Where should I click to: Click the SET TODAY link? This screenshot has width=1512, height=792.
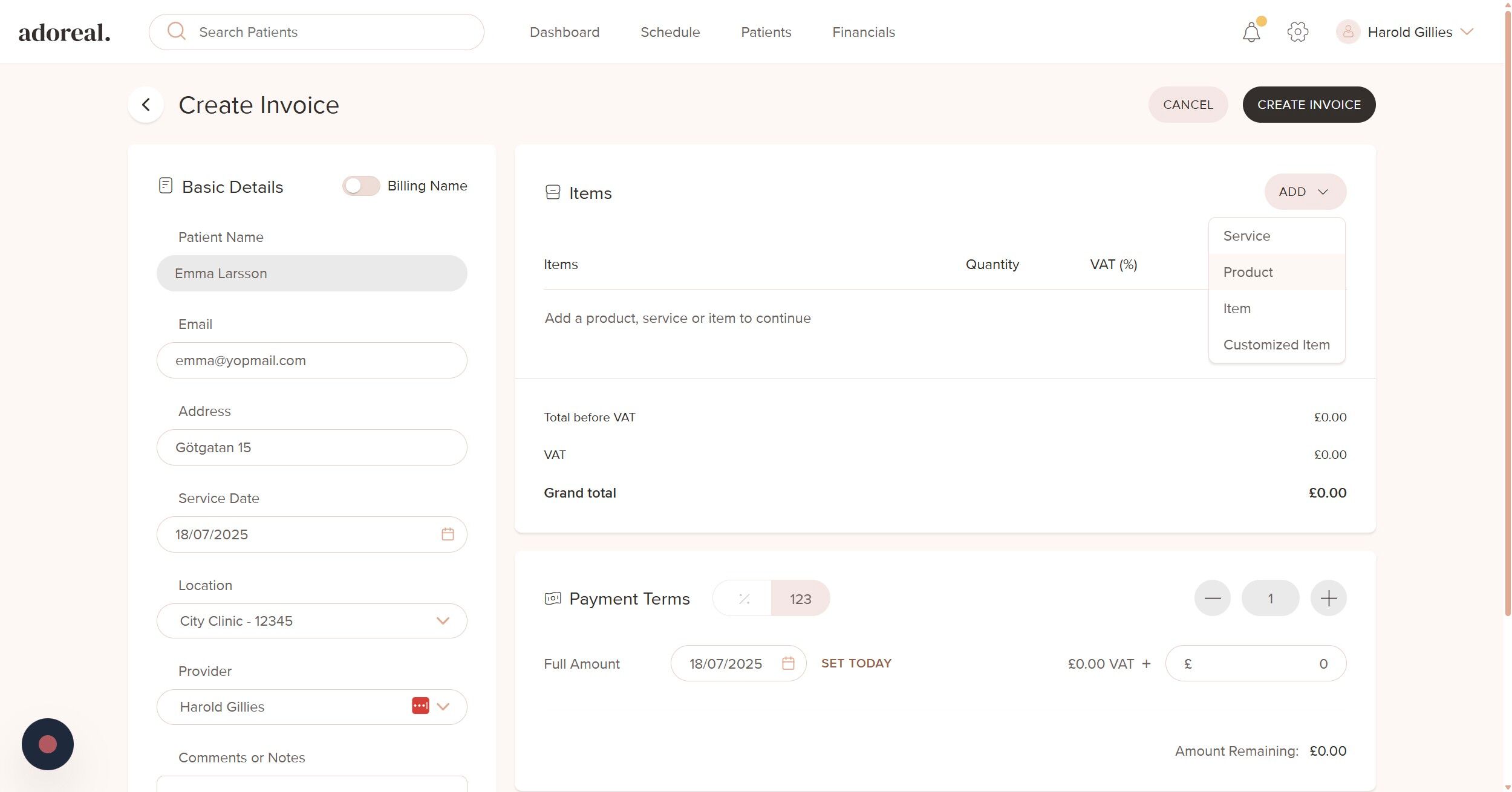pos(856,663)
